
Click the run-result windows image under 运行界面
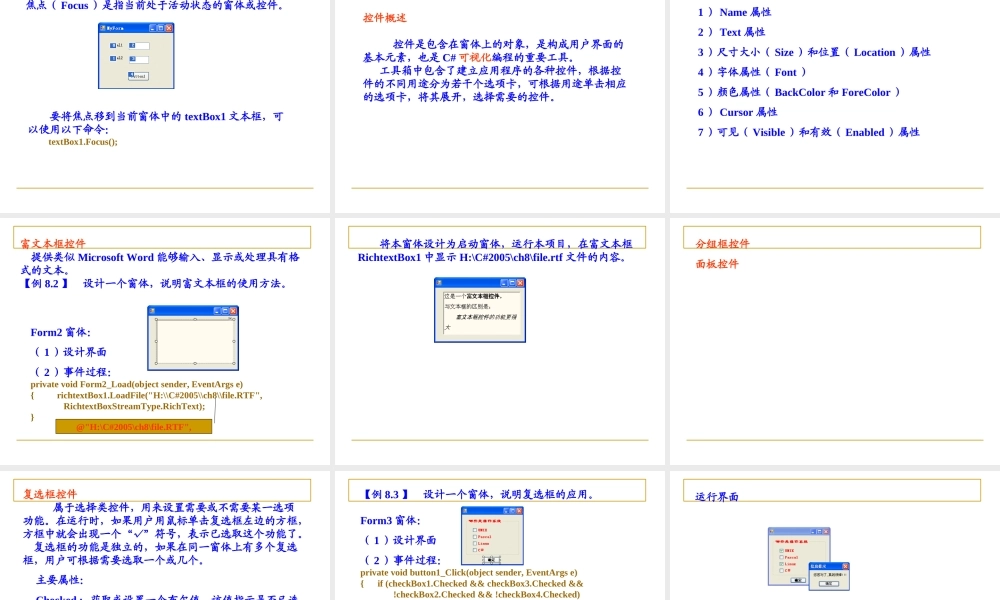coord(809,559)
